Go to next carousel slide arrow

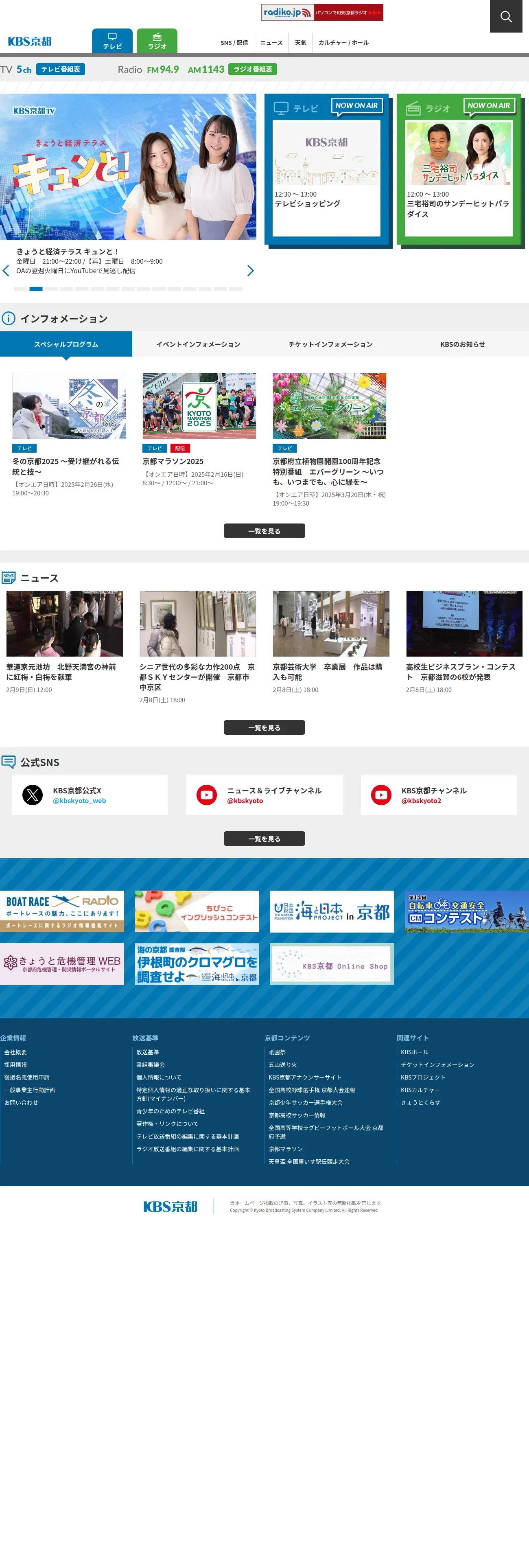[x=250, y=271]
